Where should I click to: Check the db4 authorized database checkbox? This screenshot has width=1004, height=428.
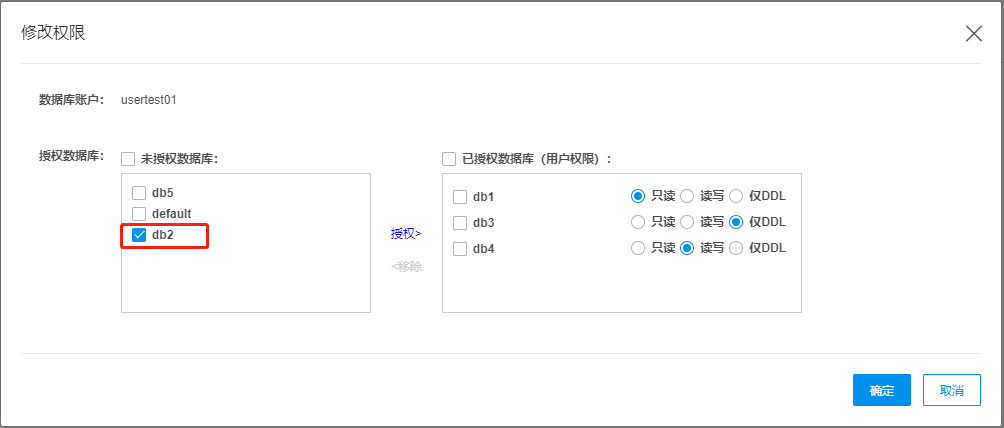tap(460, 249)
